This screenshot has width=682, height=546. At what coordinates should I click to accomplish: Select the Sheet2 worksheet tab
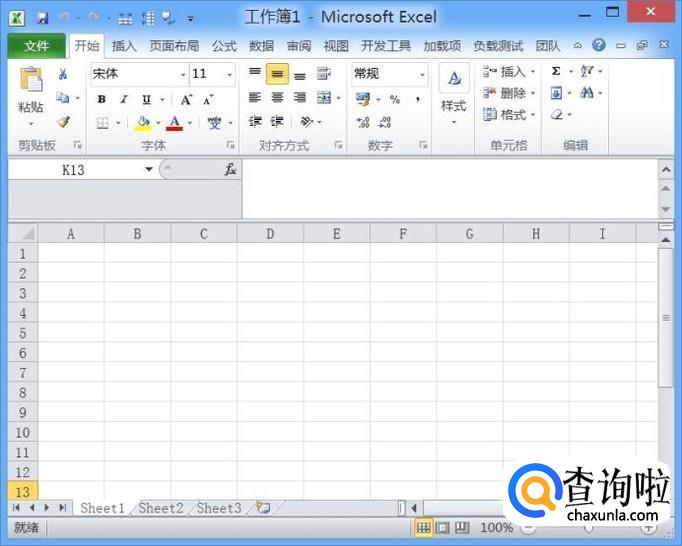click(x=161, y=508)
